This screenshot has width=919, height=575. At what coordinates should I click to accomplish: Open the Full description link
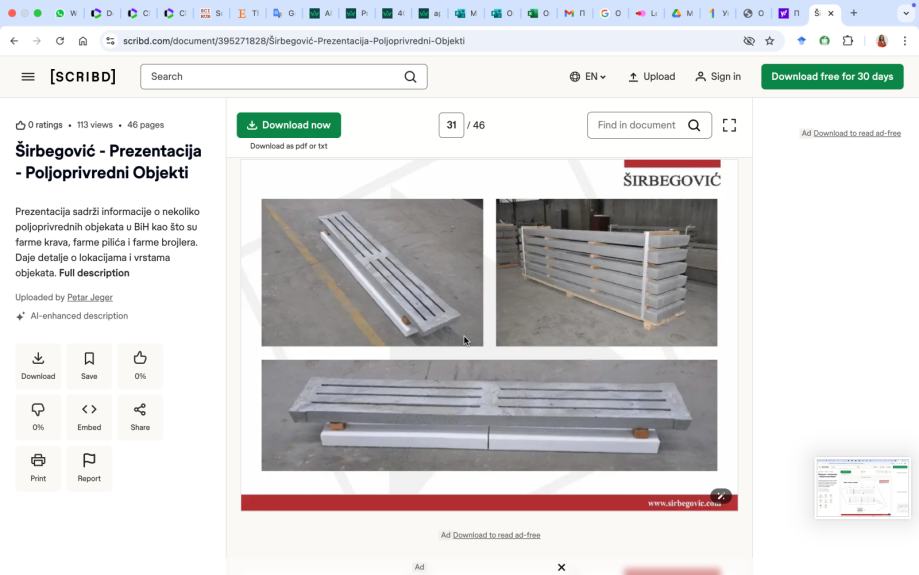coord(94,273)
